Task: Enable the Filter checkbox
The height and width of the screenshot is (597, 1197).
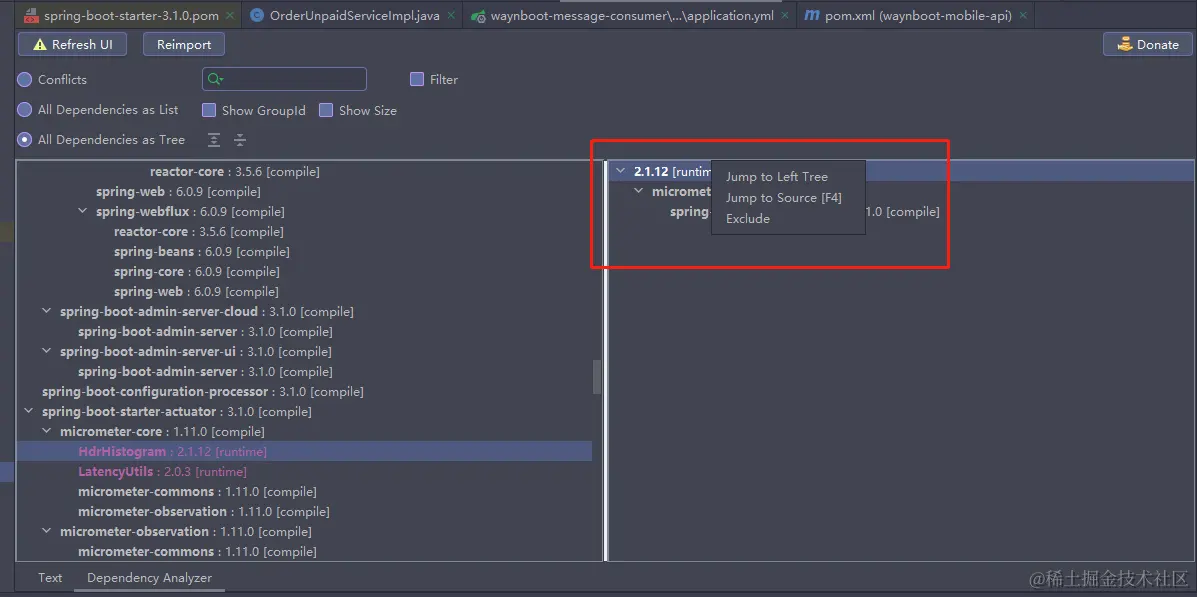Action: [417, 79]
